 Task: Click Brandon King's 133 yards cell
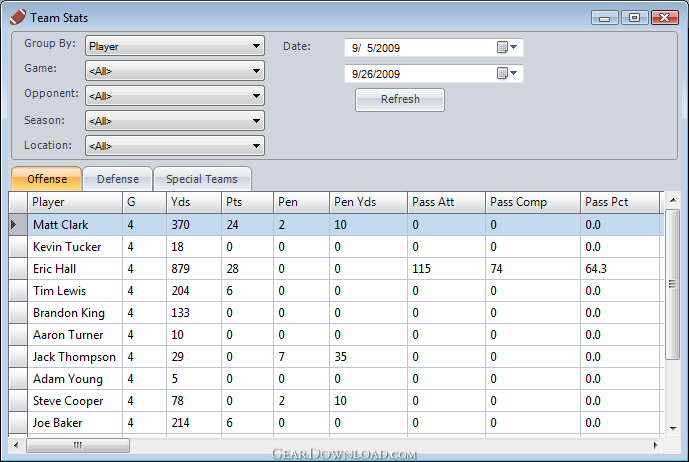[194, 313]
